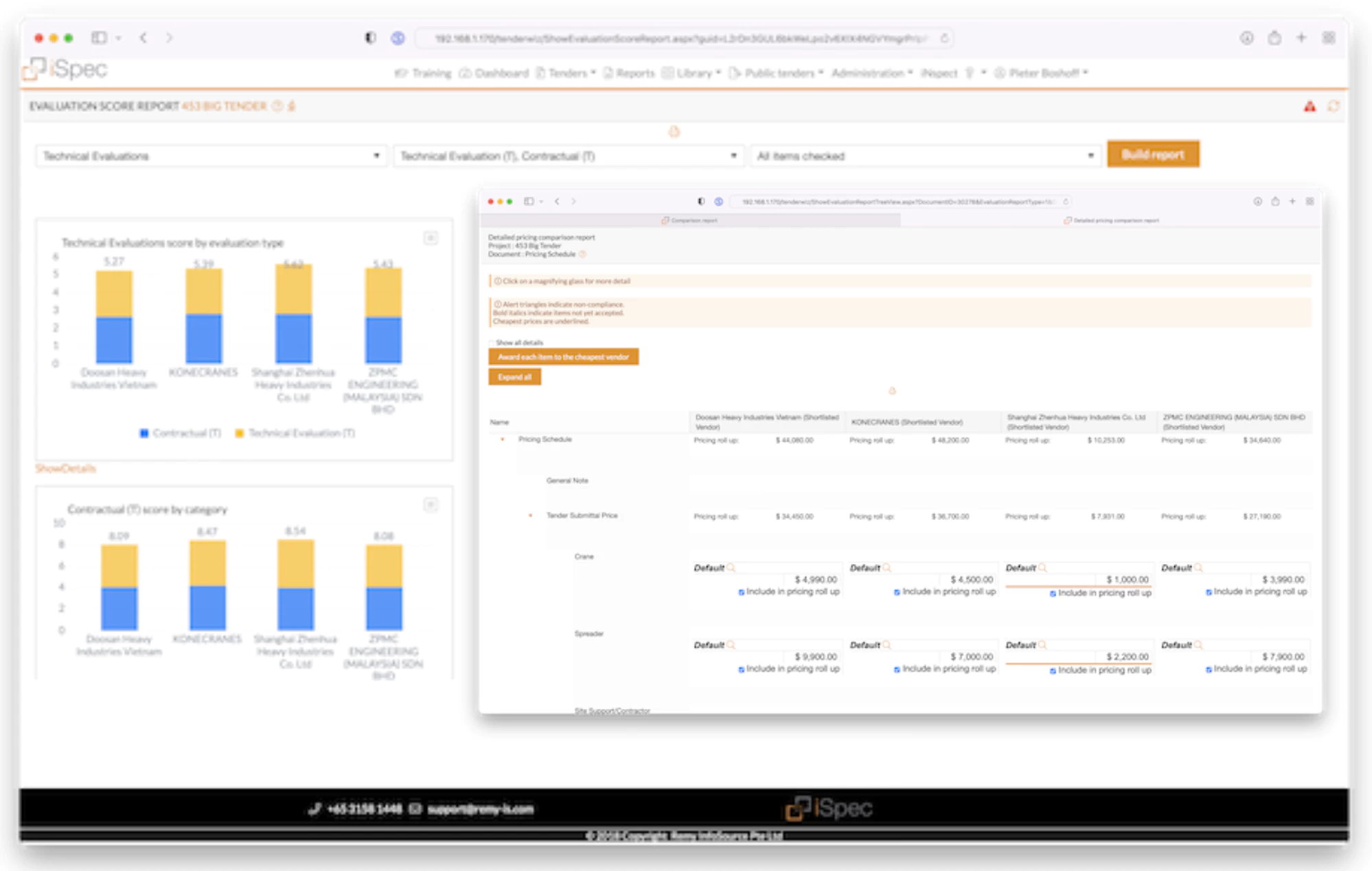Open the Administration menu dropdown
Image resolution: width=1372 pixels, height=871 pixels.
[872, 73]
